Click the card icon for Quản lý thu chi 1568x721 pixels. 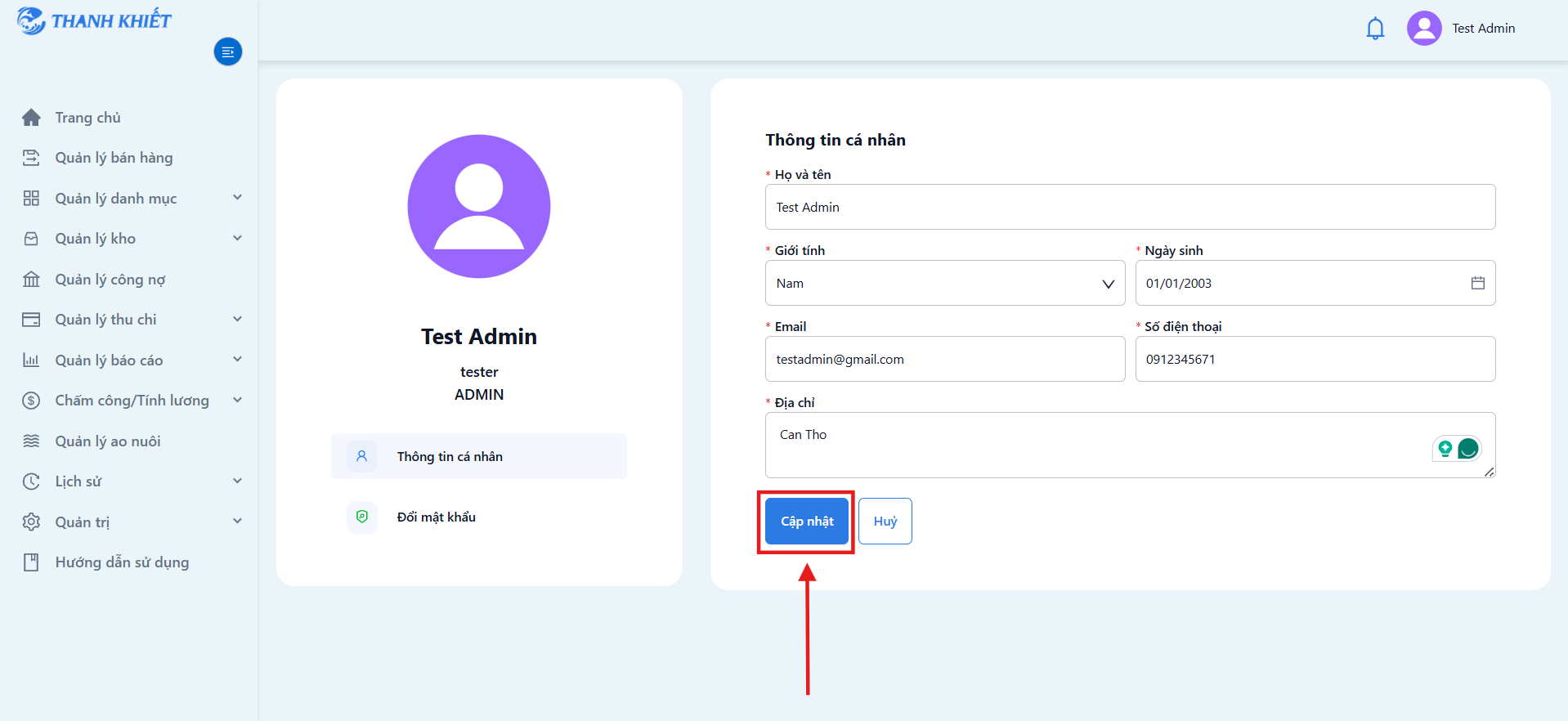[31, 320]
